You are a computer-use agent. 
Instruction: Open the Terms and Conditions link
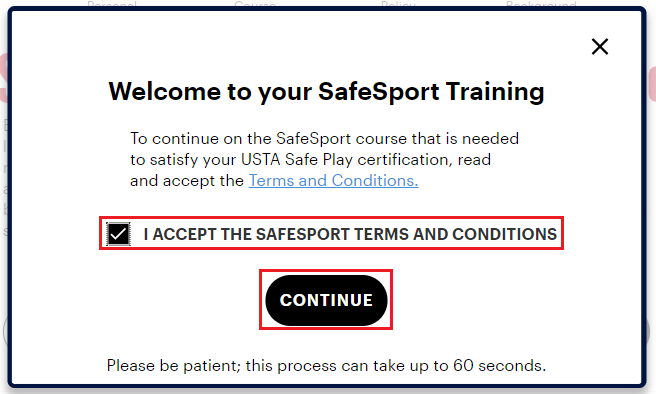pyautogui.click(x=333, y=181)
